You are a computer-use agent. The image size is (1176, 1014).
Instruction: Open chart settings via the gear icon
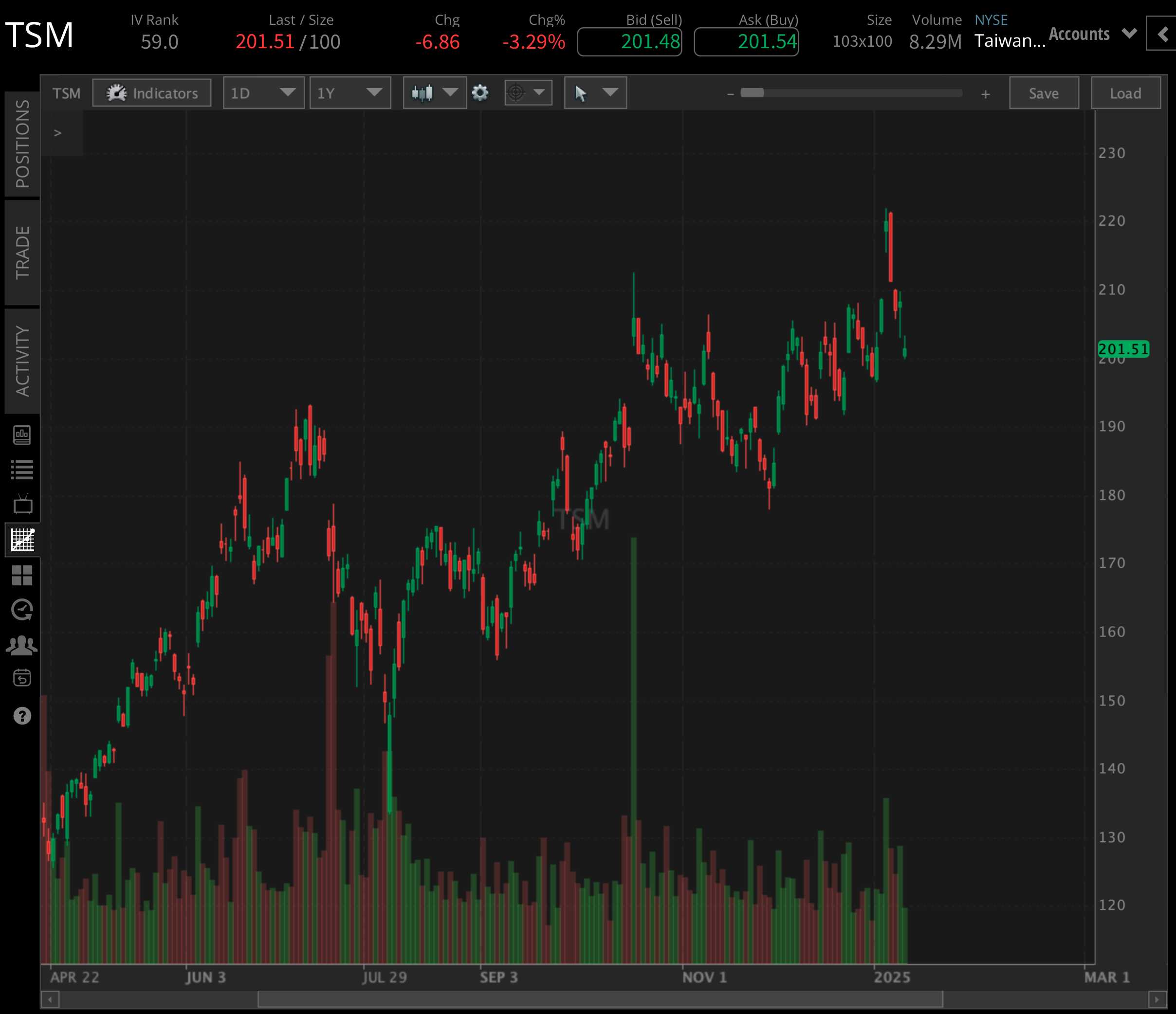(481, 93)
